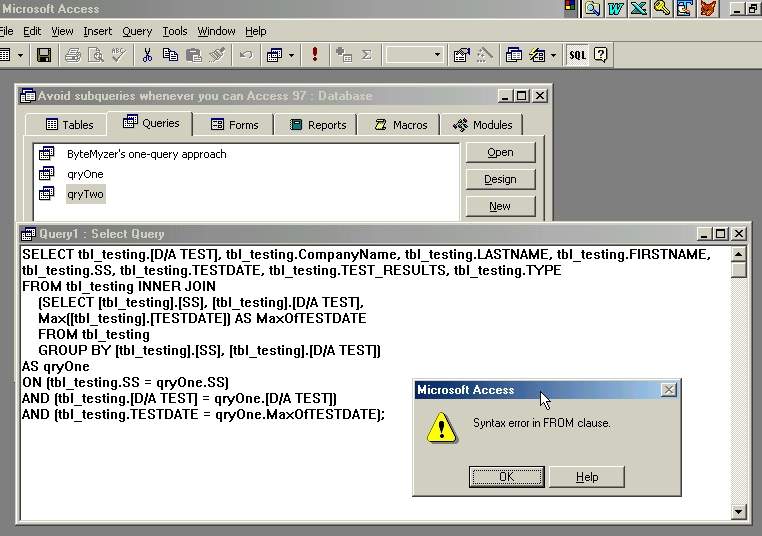Image resolution: width=762 pixels, height=536 pixels.
Task: Click the Cut scissors icon
Action: coord(147,55)
